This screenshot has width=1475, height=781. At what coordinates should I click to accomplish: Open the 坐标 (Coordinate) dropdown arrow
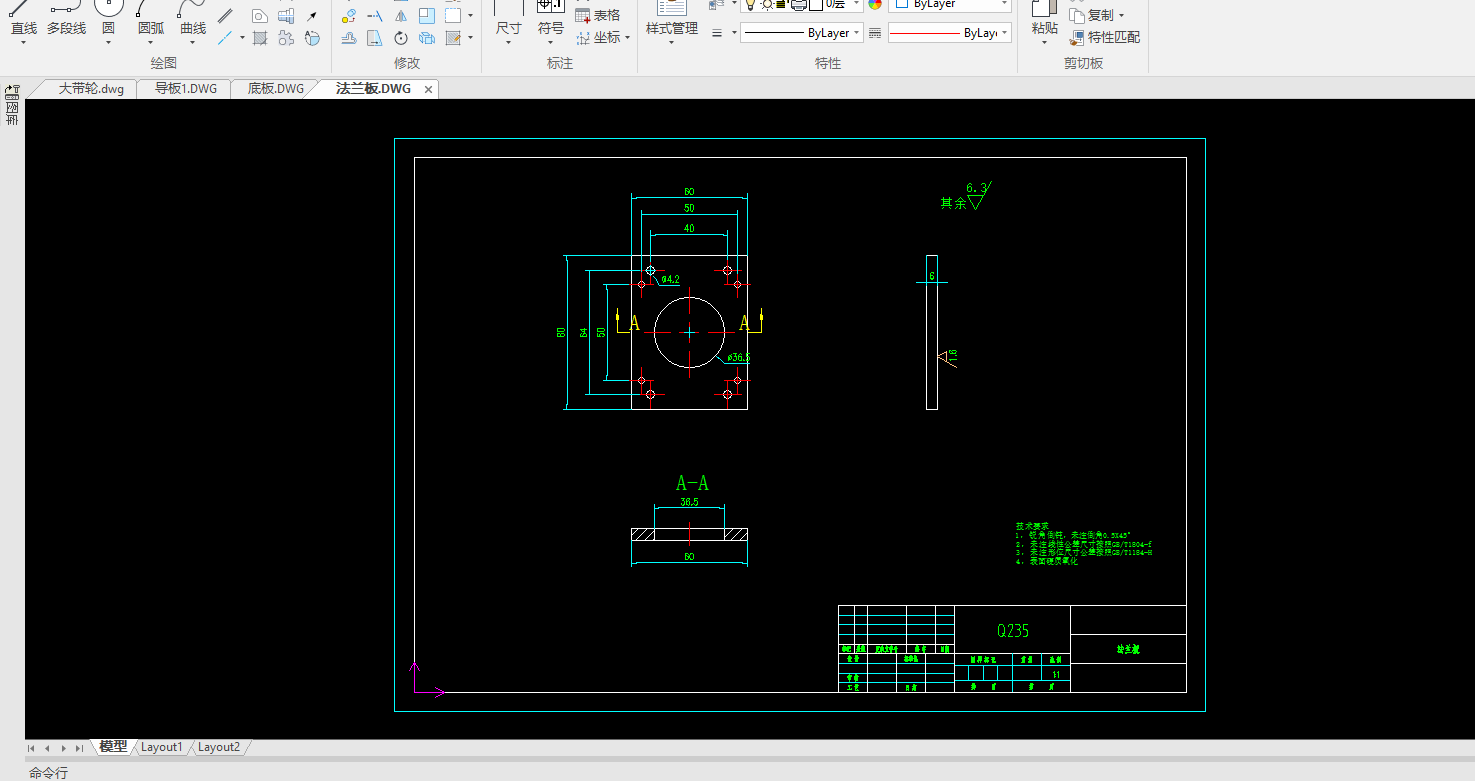[627, 38]
